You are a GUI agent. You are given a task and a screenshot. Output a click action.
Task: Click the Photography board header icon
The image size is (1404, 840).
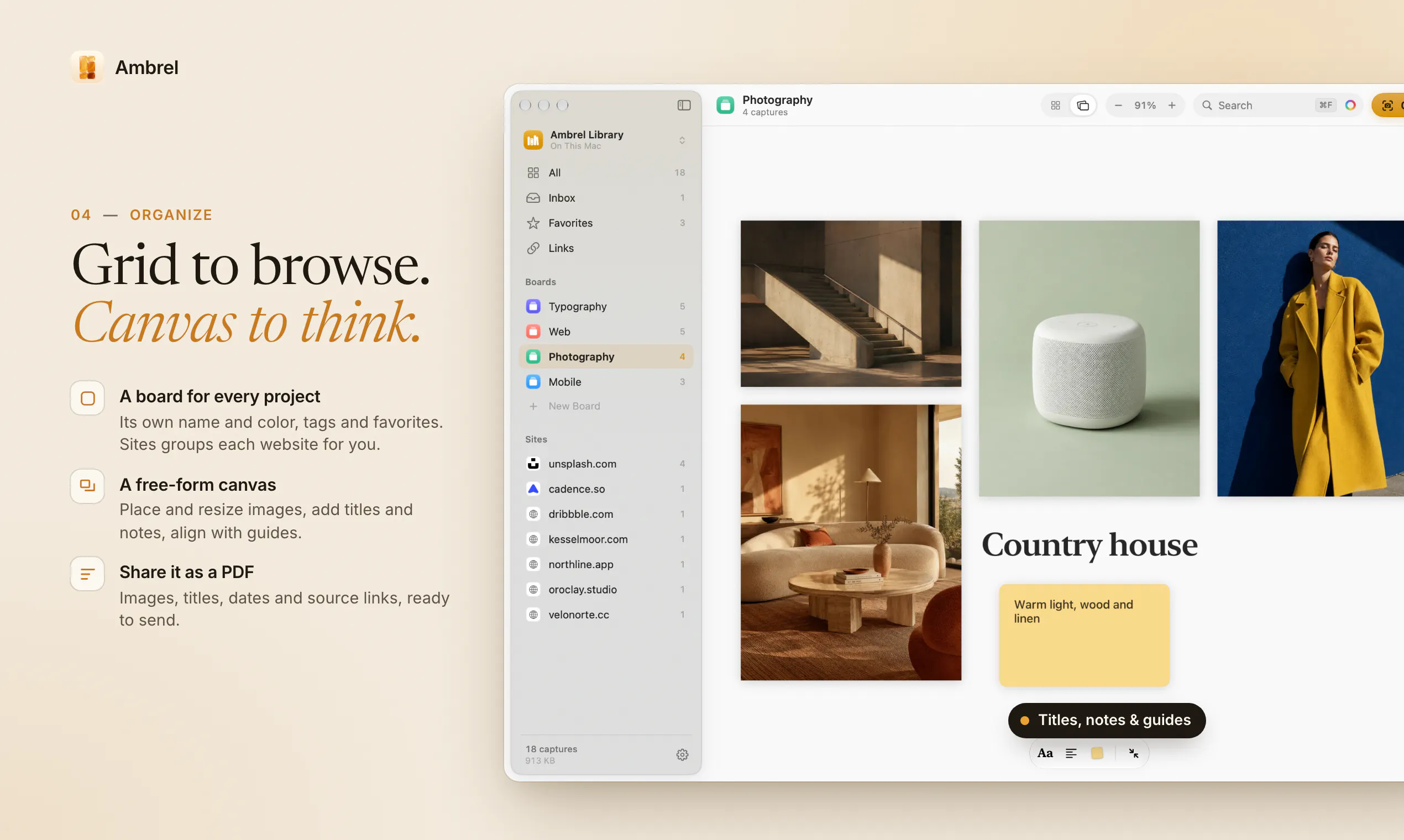[x=725, y=106]
